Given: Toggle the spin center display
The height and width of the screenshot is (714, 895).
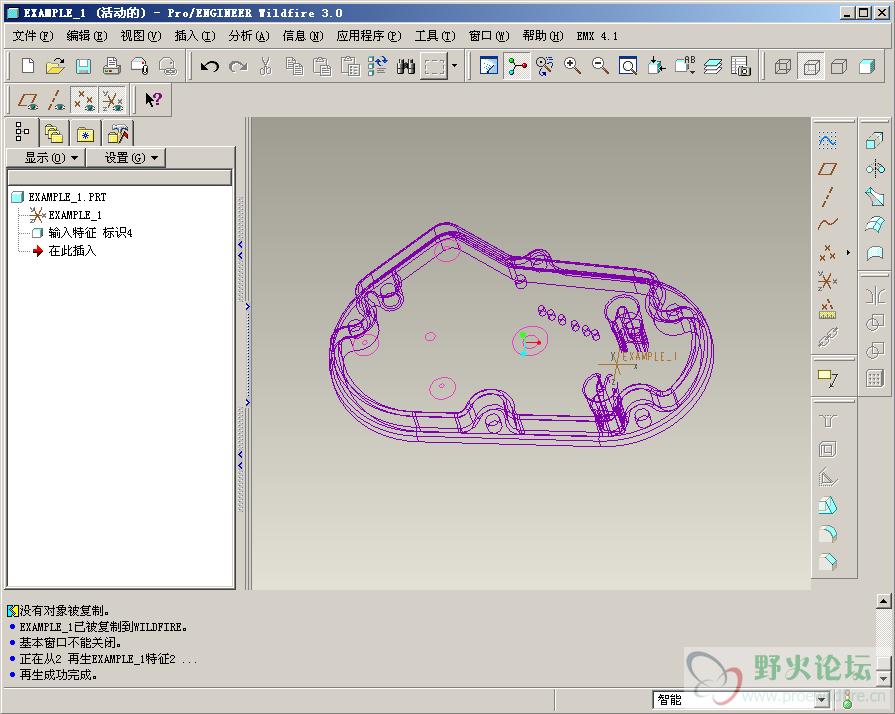Looking at the screenshot, I should coord(517,67).
